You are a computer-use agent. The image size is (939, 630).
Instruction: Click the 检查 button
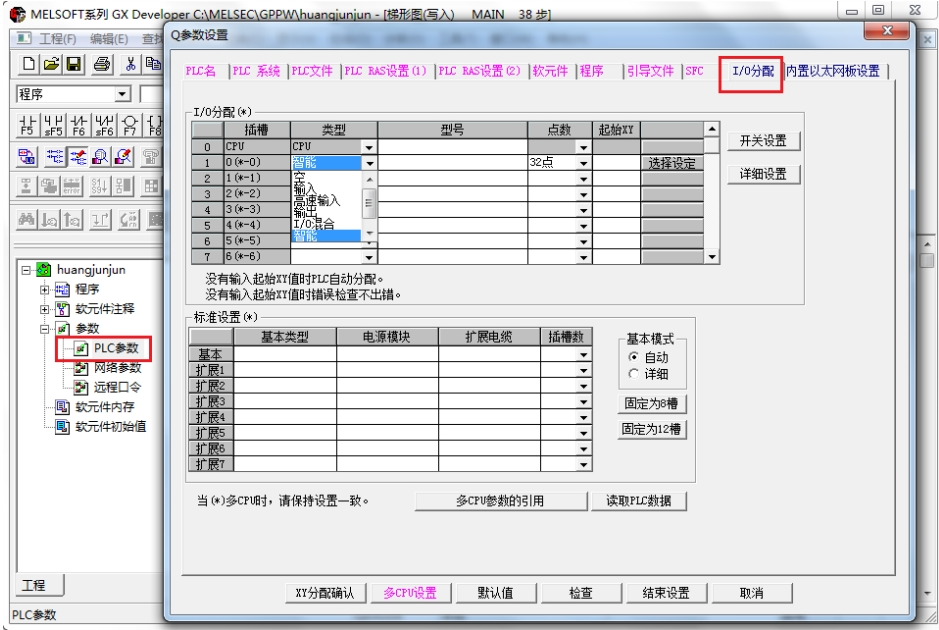tap(580, 593)
